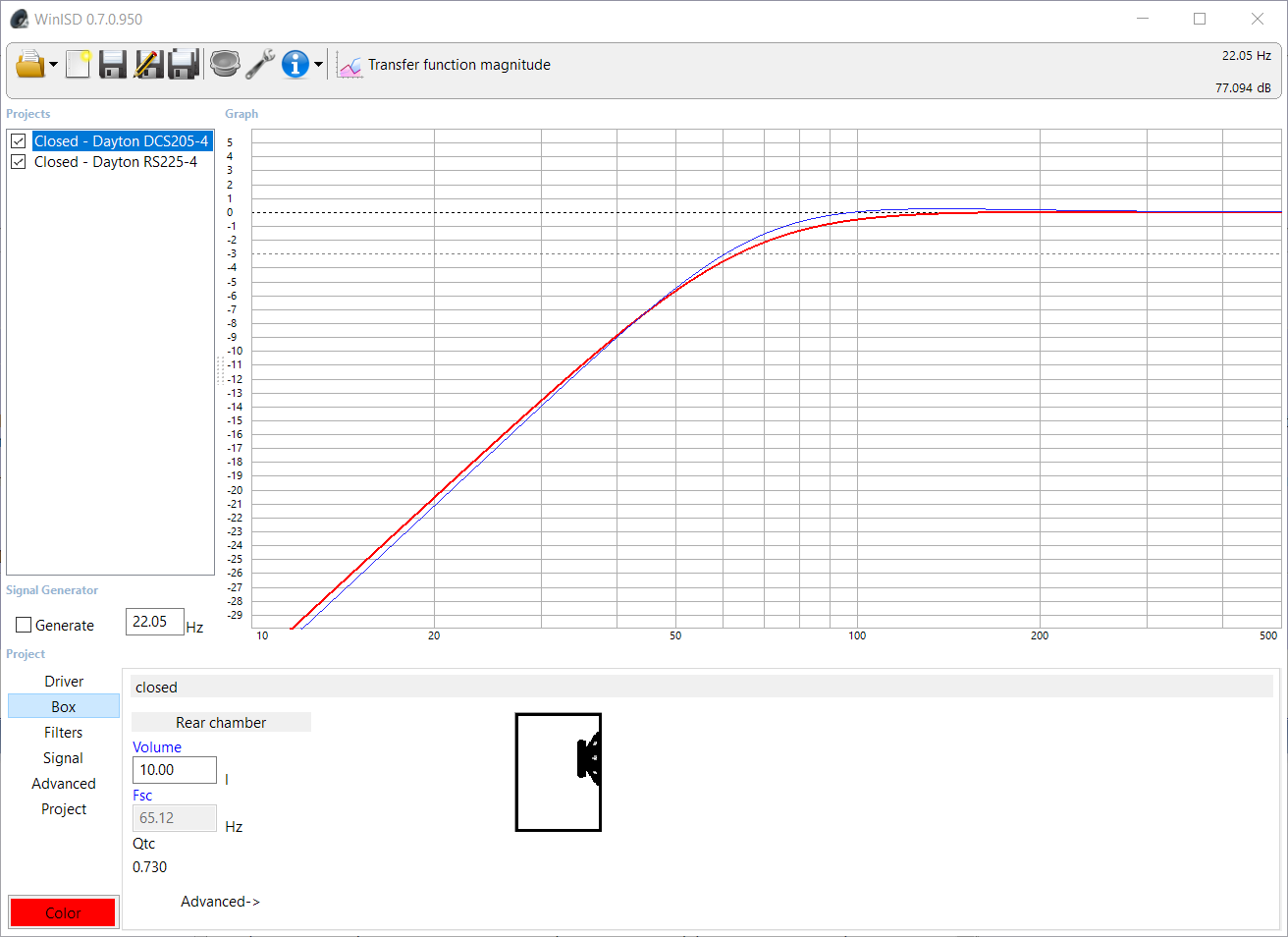Switch to the Signal tab
The height and width of the screenshot is (937, 1288).
coord(64,758)
